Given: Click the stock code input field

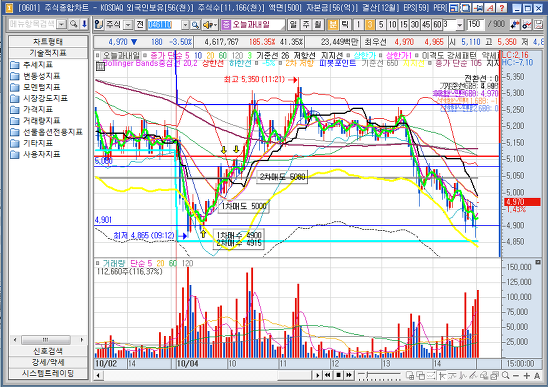Looking at the screenshot, I should click(164, 25).
